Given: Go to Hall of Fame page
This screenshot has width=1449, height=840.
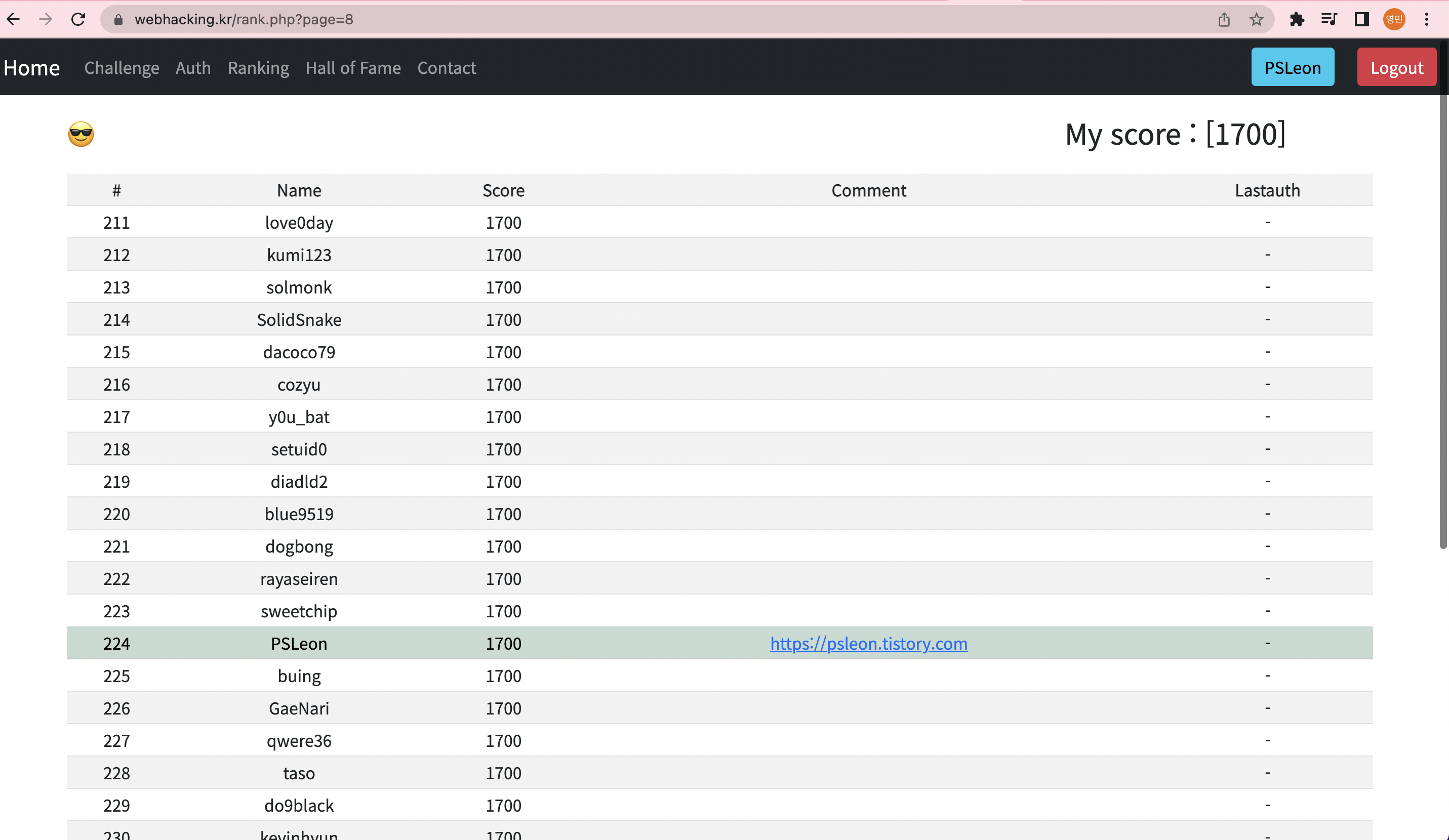Looking at the screenshot, I should 353,68.
